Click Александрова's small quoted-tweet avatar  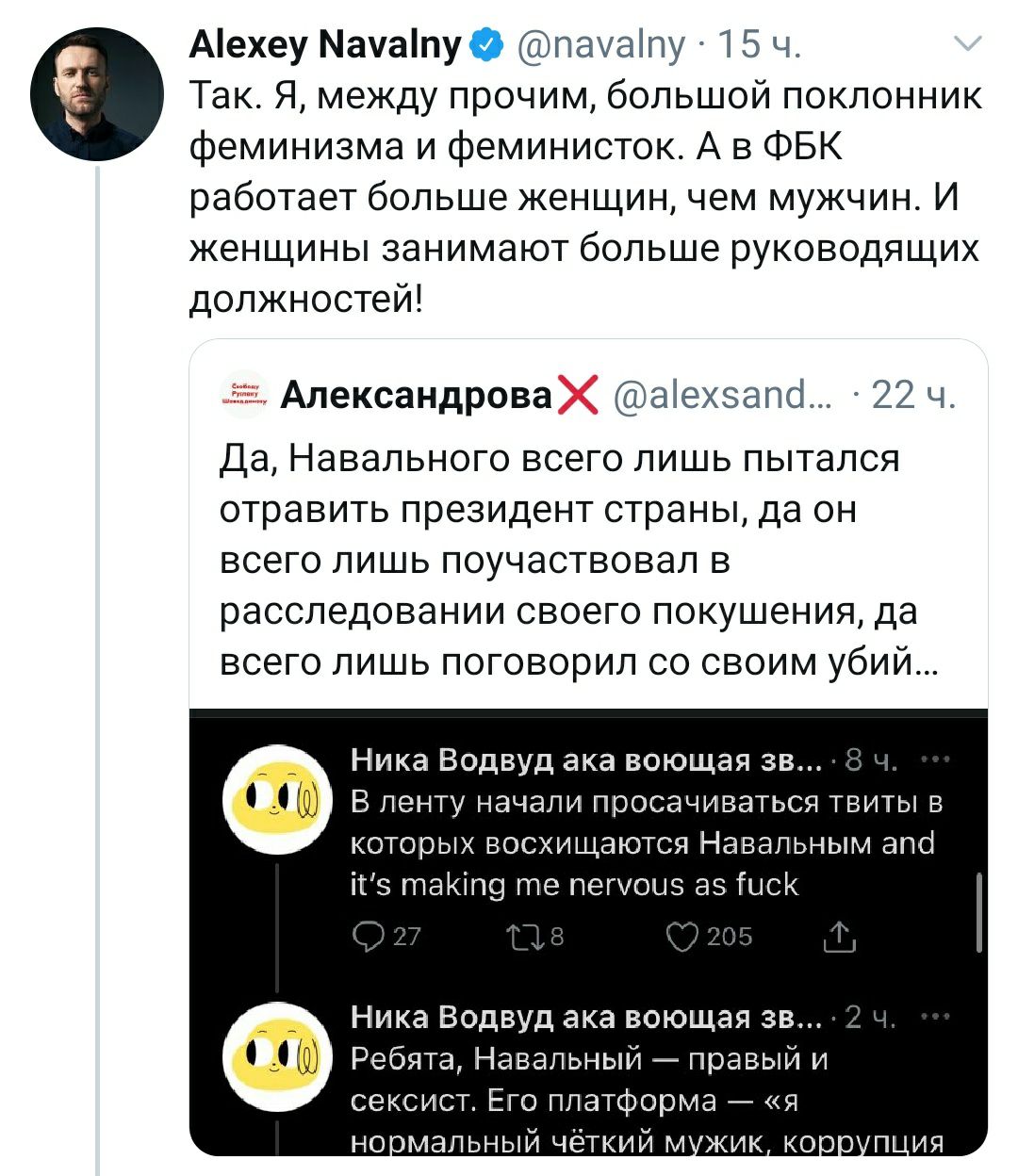[245, 394]
